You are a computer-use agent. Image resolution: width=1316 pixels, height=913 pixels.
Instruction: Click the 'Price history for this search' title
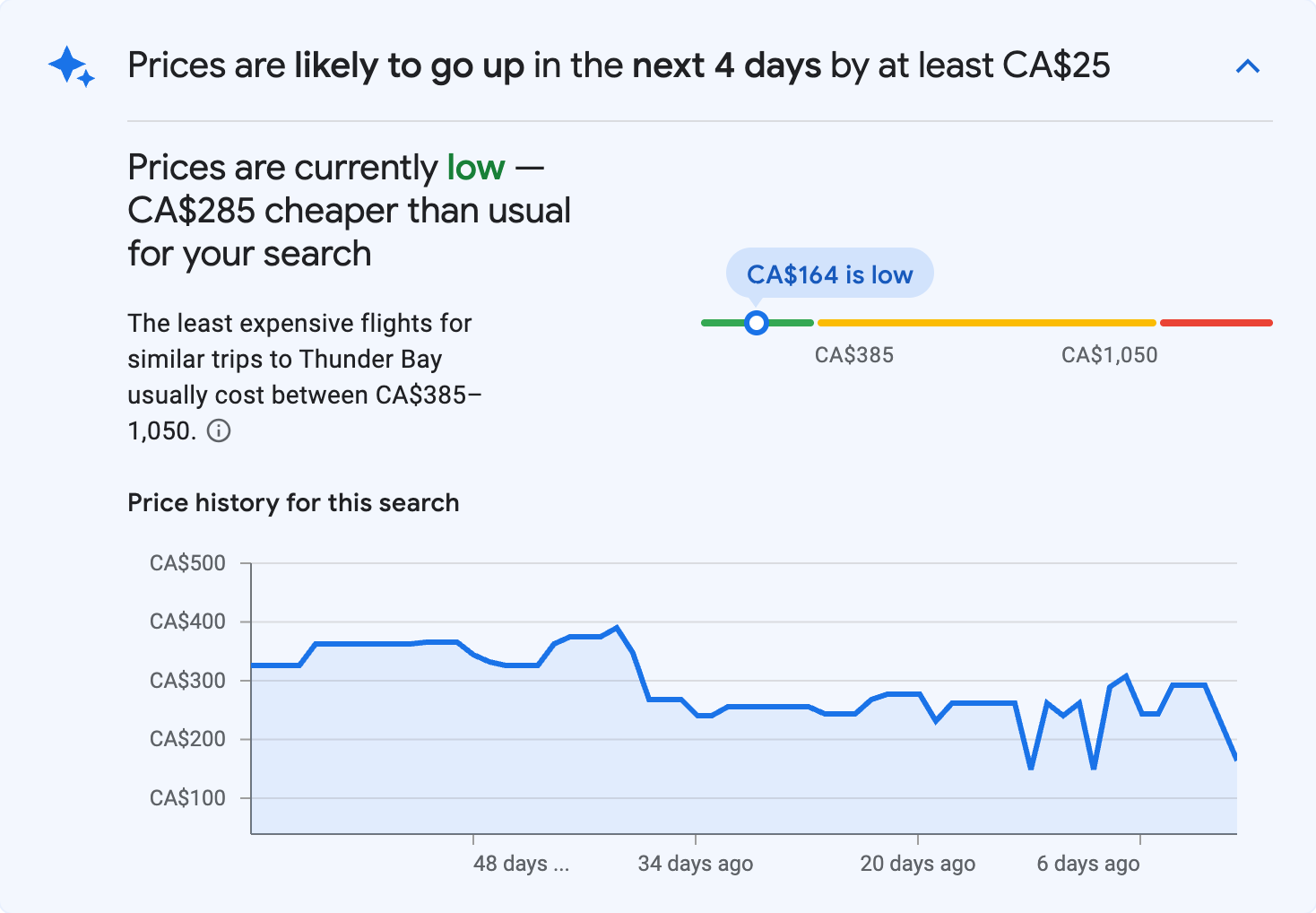(x=293, y=502)
